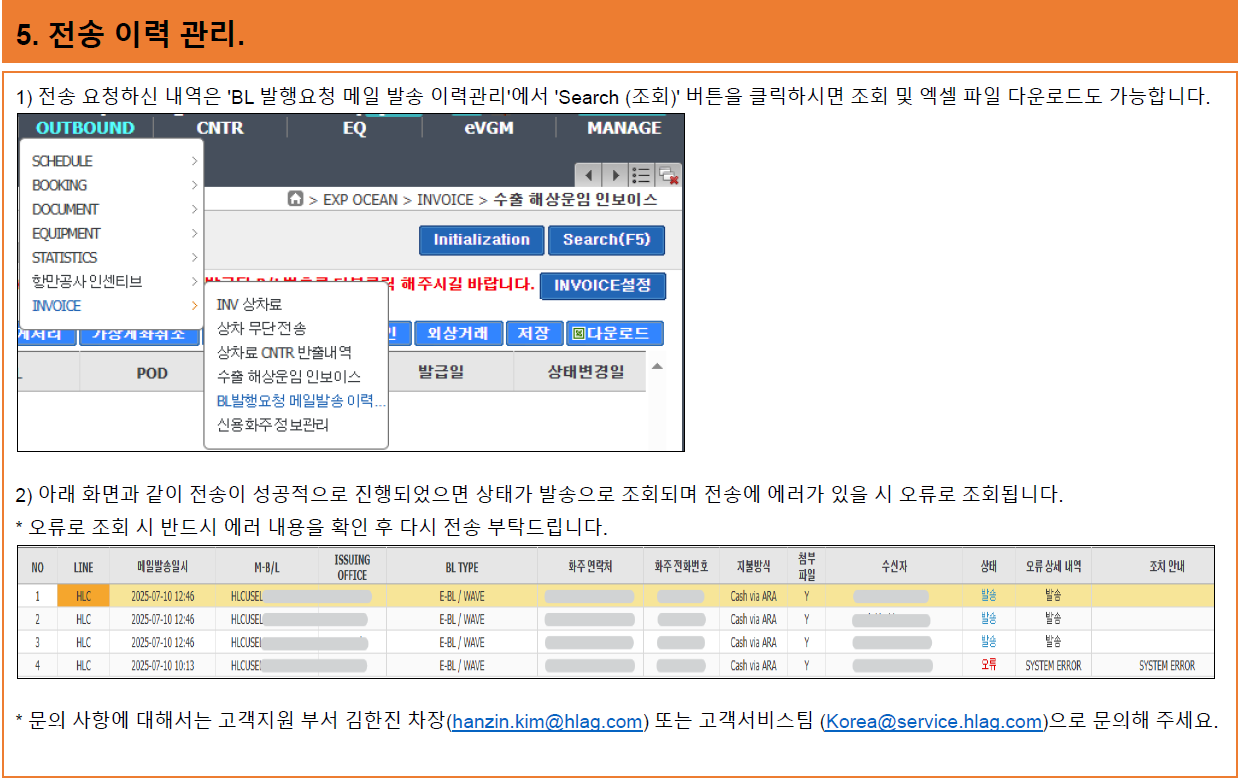Open the open-tabs list icon
The height and width of the screenshot is (780, 1242).
pos(641,175)
